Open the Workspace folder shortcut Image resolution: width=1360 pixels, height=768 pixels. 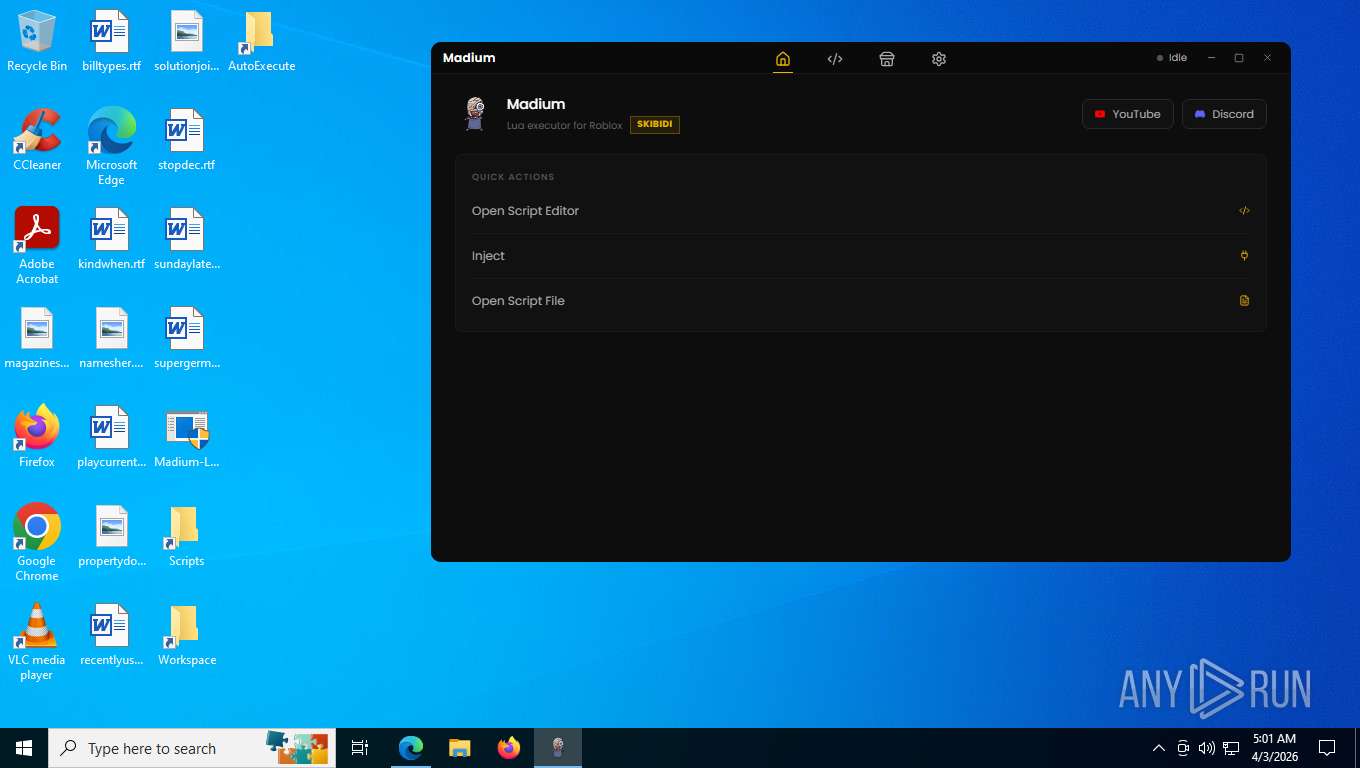pos(186,635)
